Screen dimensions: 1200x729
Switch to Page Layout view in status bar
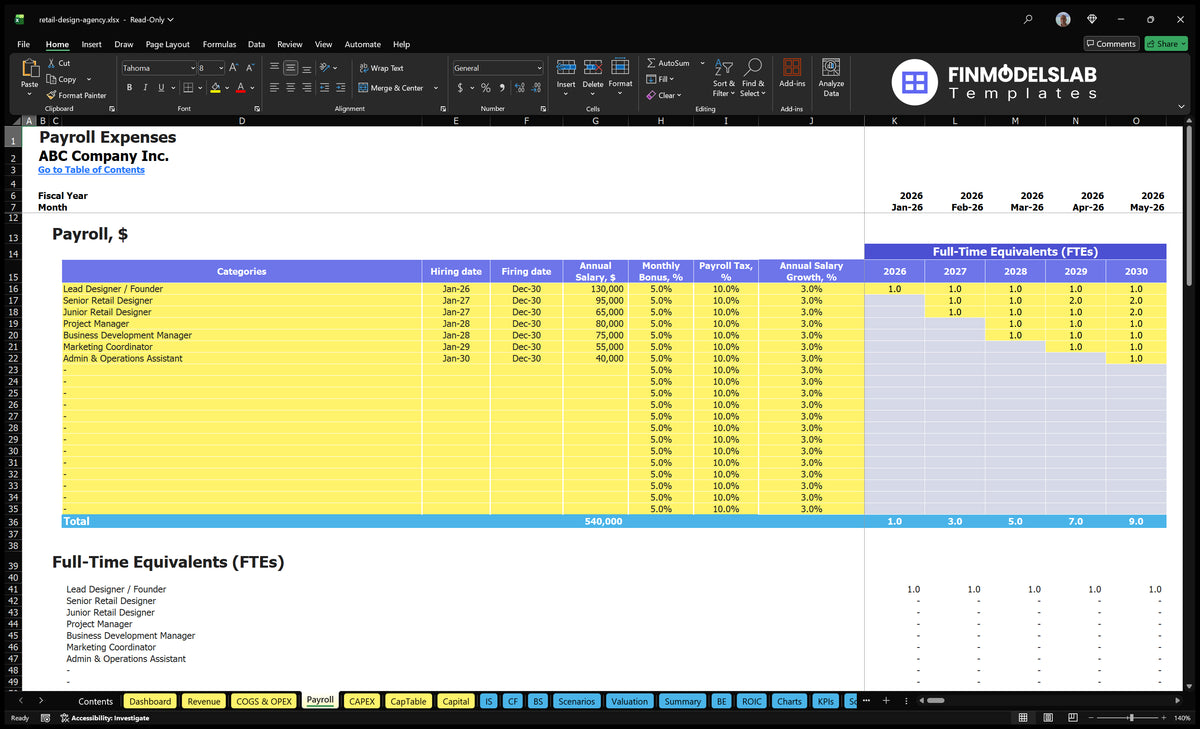pyautogui.click(x=1047, y=718)
